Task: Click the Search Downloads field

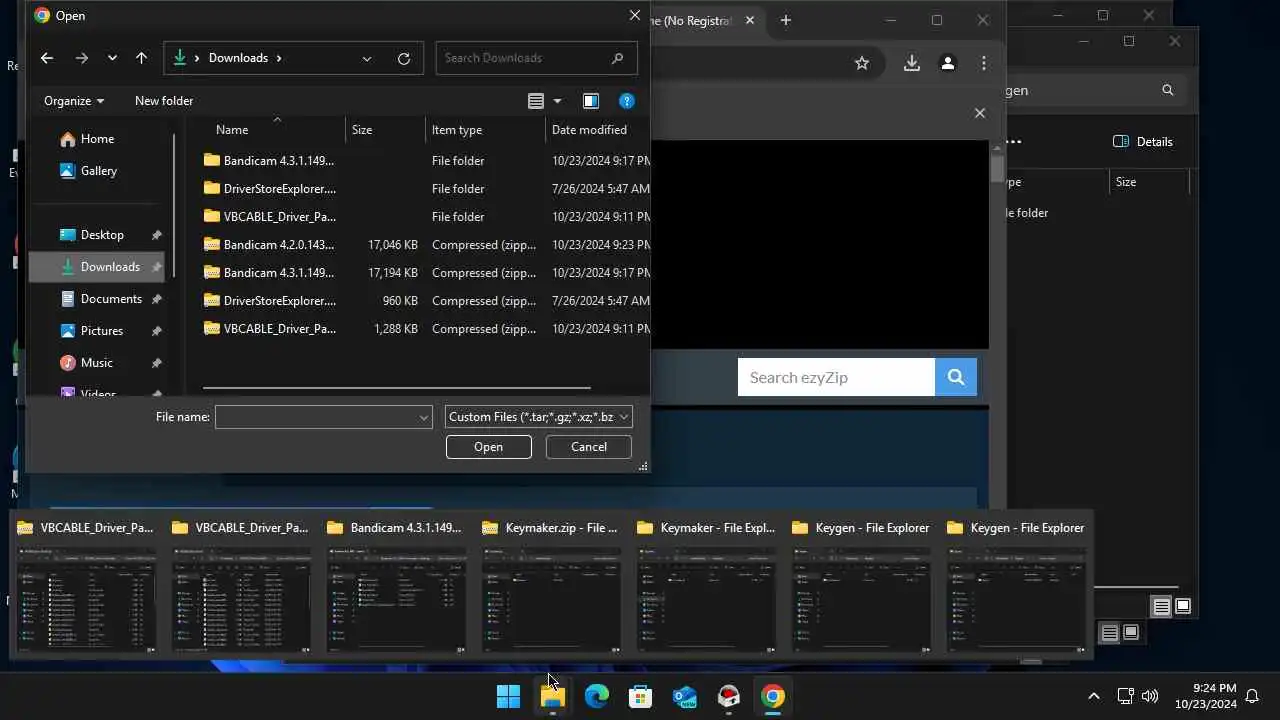Action: pos(536,58)
